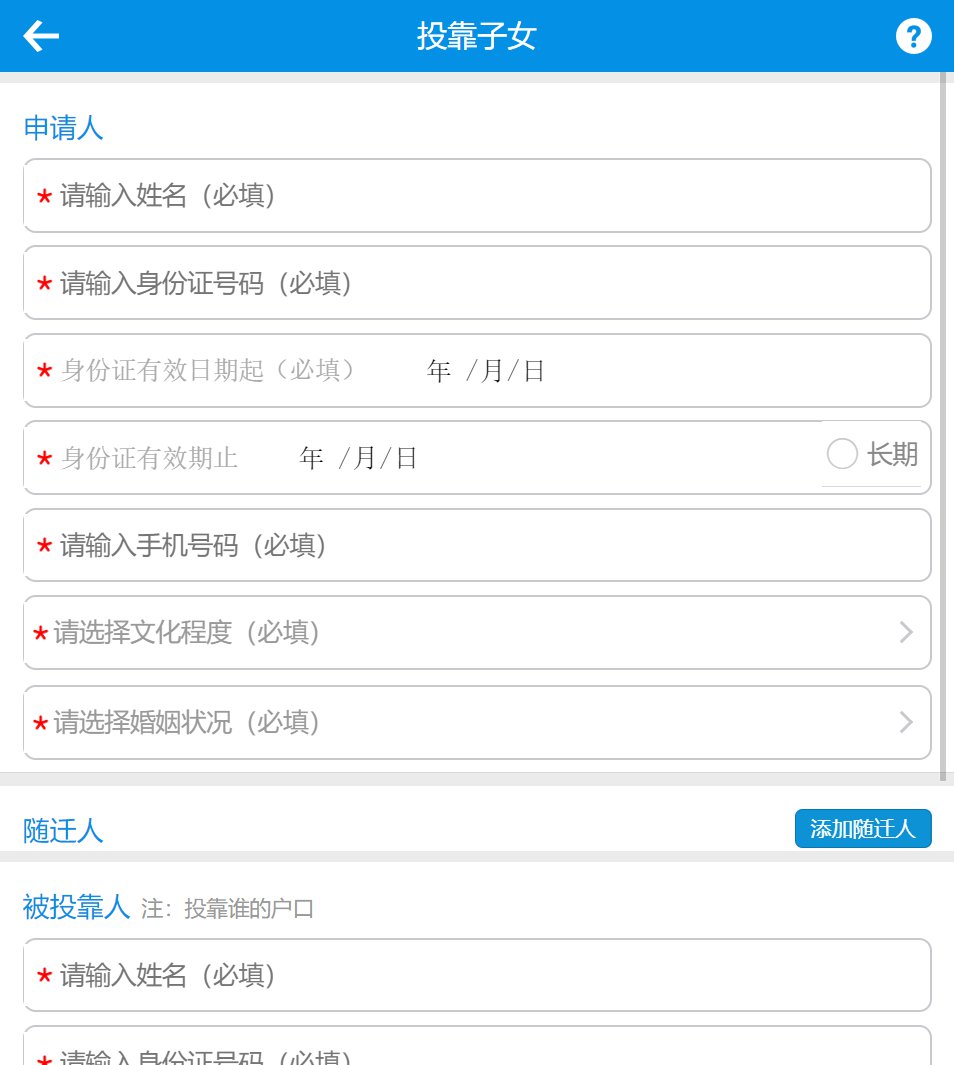Focus the 手机号码 input field
The height and width of the screenshot is (1065, 954).
click(x=477, y=545)
